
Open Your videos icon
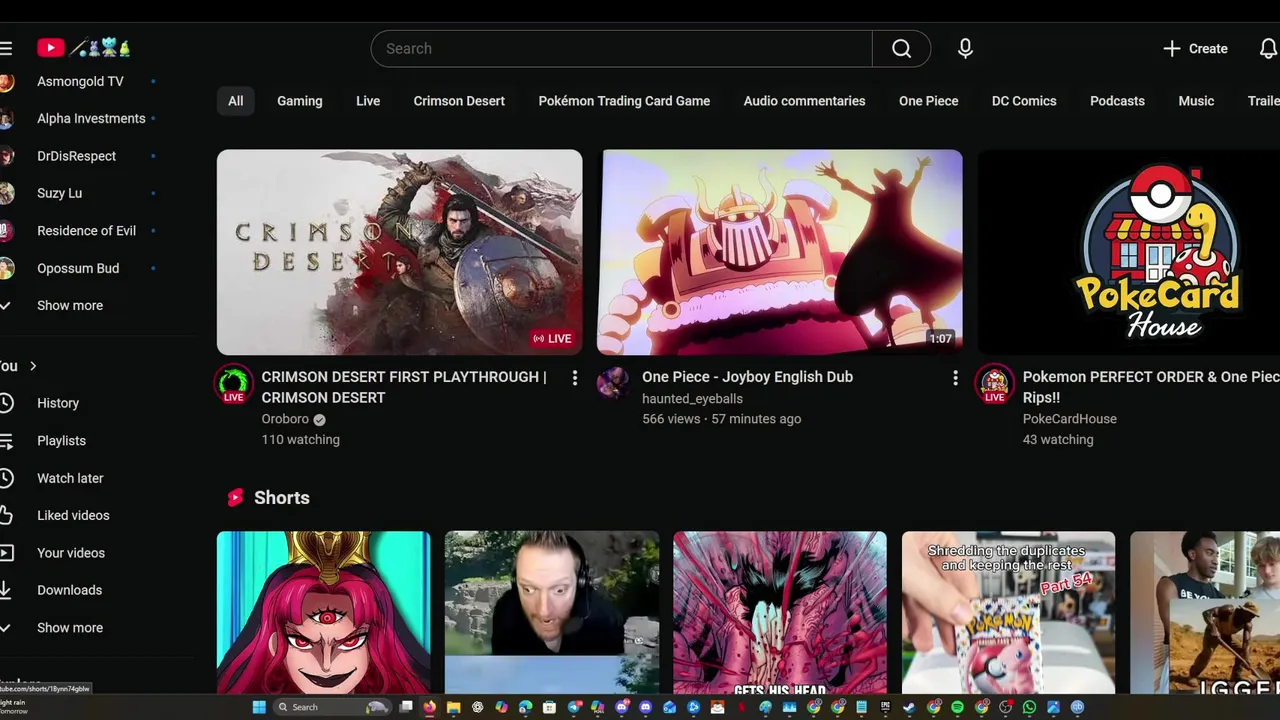[x=6, y=553]
